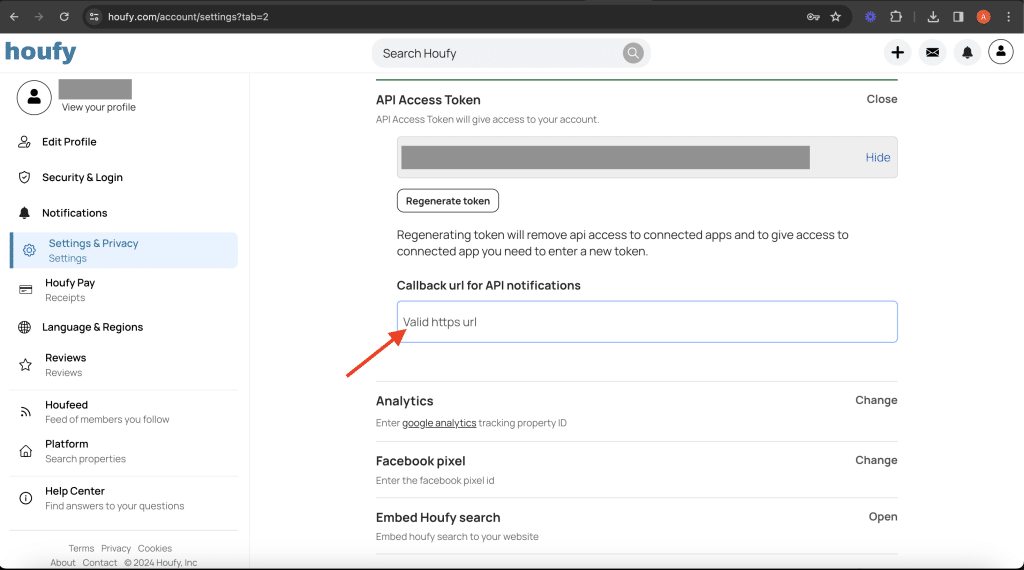
Task: Focus the Callback url input field
Action: (647, 322)
